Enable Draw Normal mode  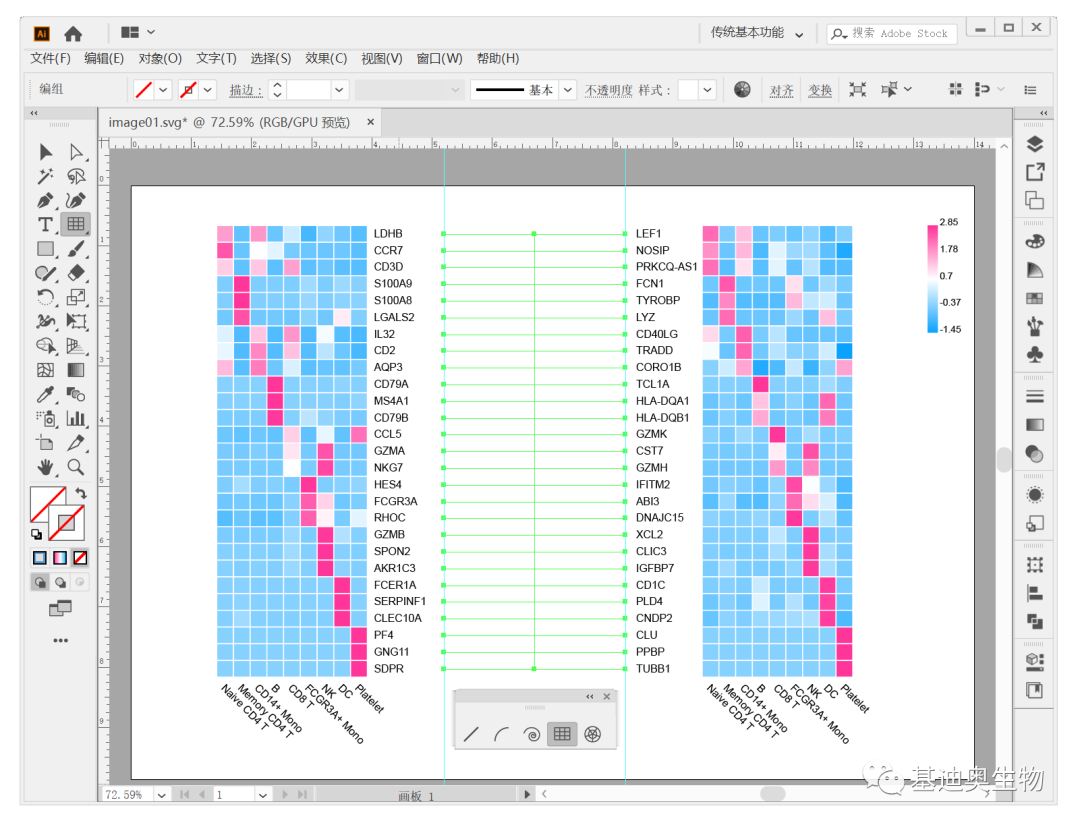click(x=40, y=583)
